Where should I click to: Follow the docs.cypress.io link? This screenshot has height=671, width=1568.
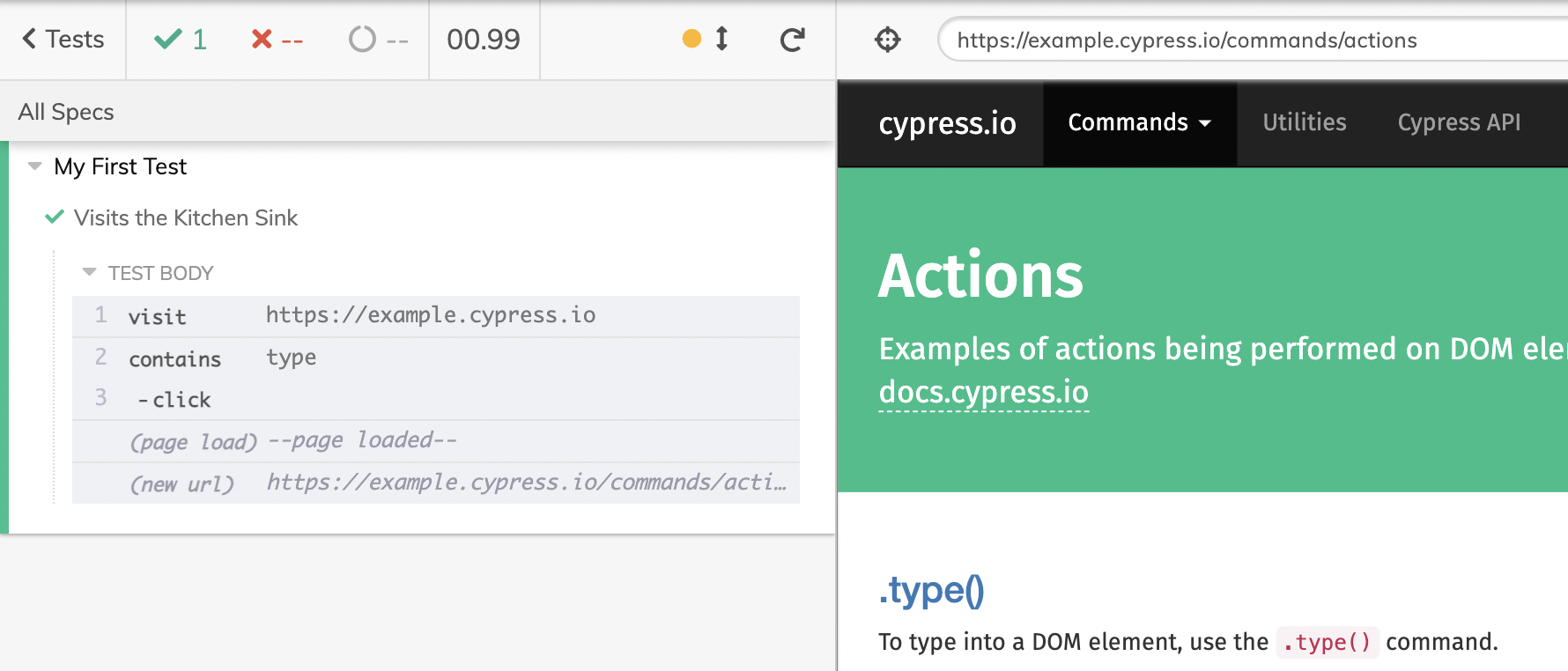[x=984, y=392]
